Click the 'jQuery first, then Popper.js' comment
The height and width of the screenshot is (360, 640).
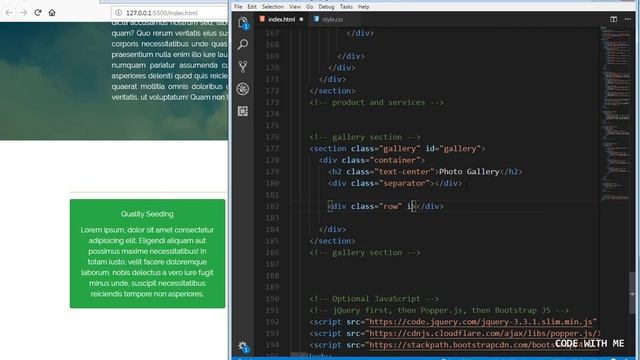coord(439,310)
